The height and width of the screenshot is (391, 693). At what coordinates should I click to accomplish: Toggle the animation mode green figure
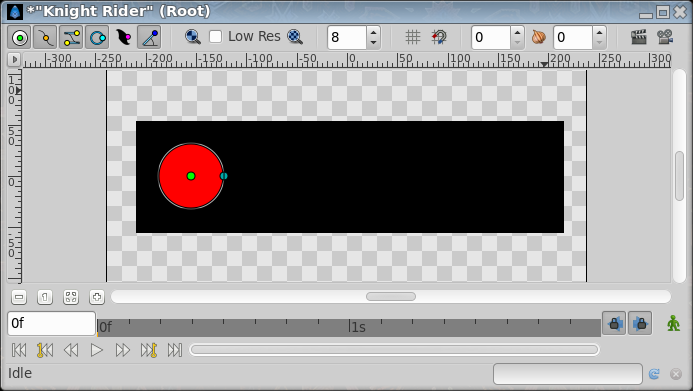(674, 323)
